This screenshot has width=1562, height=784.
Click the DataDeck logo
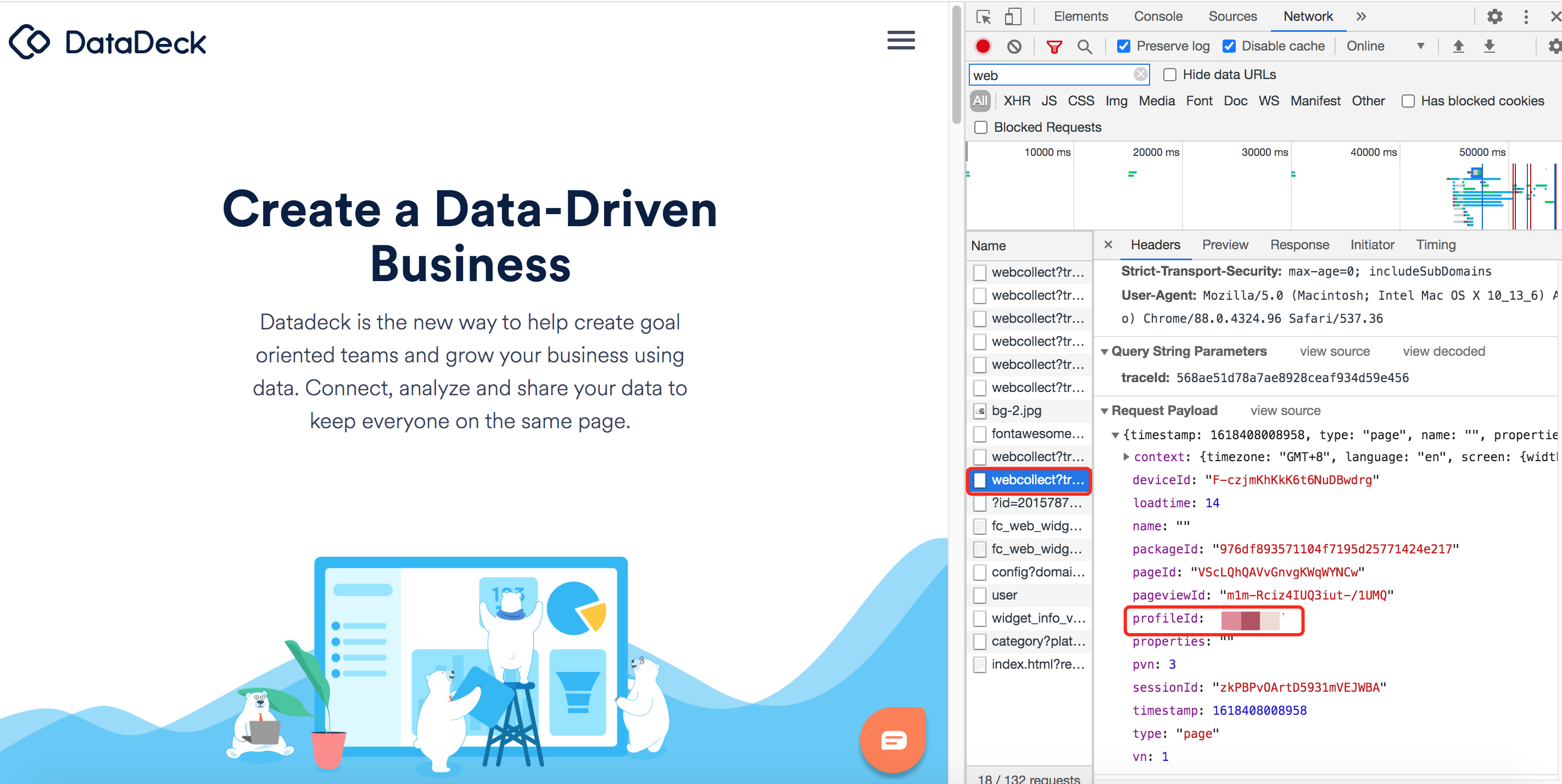[x=107, y=42]
